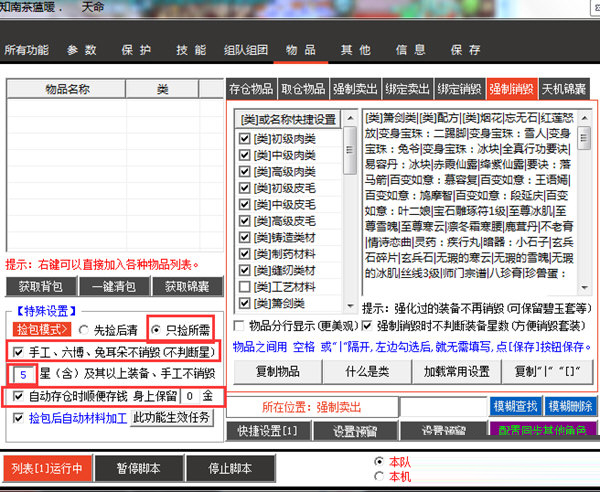Select 先捡后清 radio option

(83, 330)
